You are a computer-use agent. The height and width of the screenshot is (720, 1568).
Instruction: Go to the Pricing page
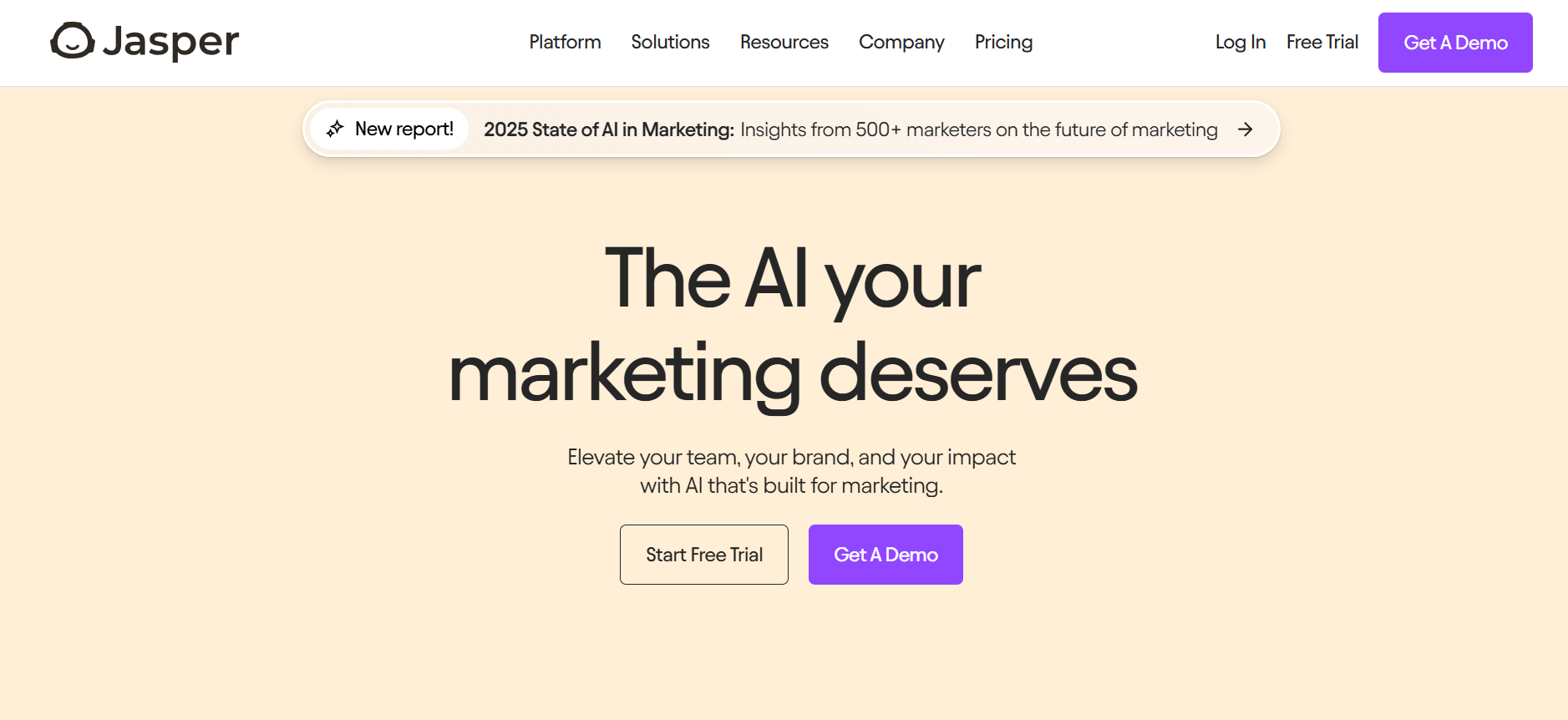[1003, 43]
